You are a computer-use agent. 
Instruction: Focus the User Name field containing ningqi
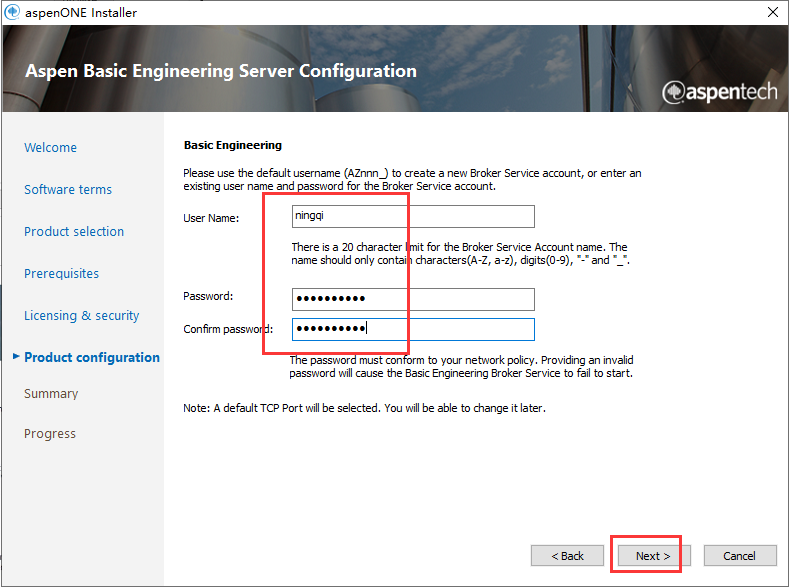click(413, 217)
